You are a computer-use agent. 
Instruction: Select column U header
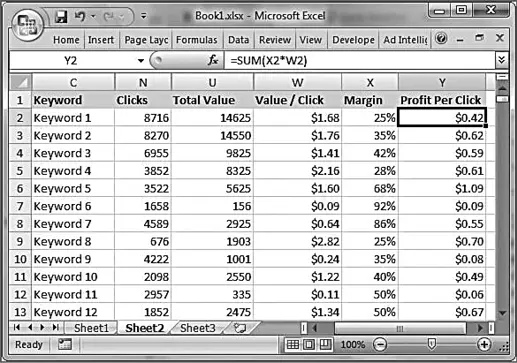point(212,82)
